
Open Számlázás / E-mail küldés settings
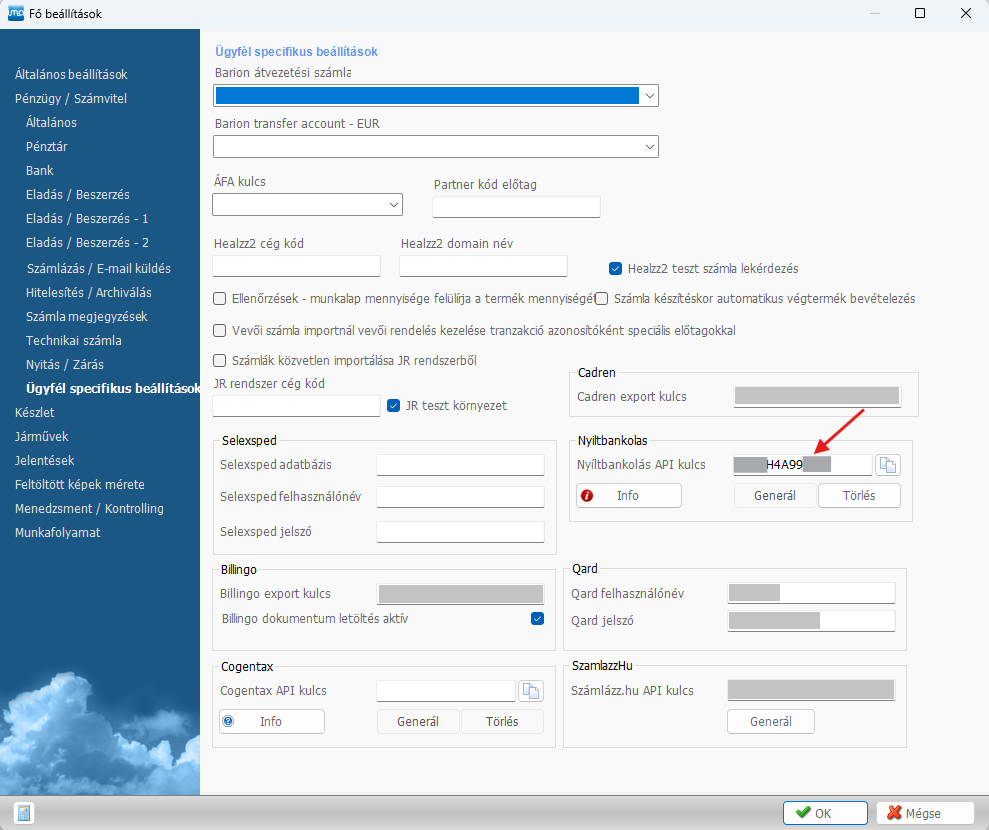(98, 268)
